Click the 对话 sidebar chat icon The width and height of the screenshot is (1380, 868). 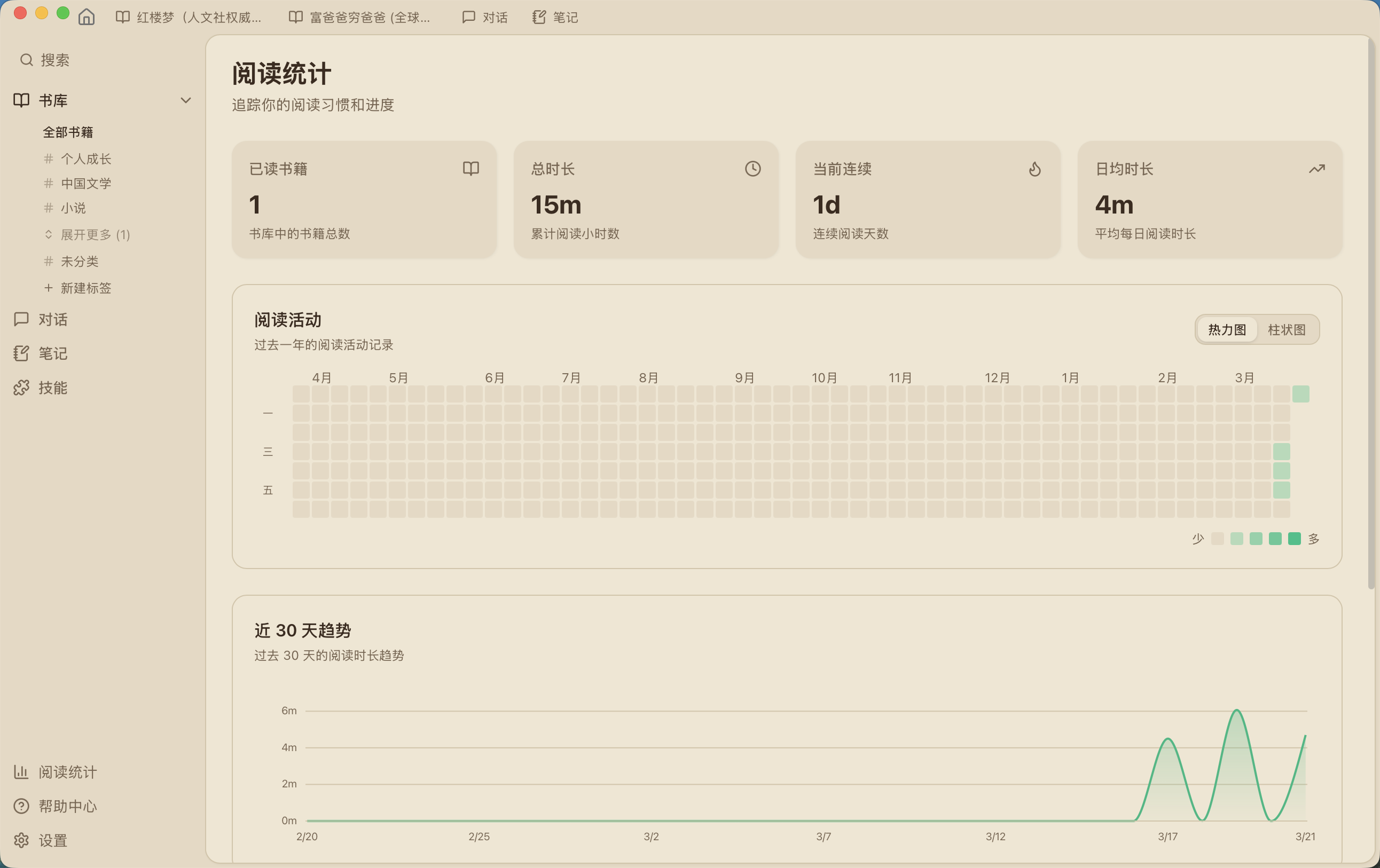tap(21, 319)
